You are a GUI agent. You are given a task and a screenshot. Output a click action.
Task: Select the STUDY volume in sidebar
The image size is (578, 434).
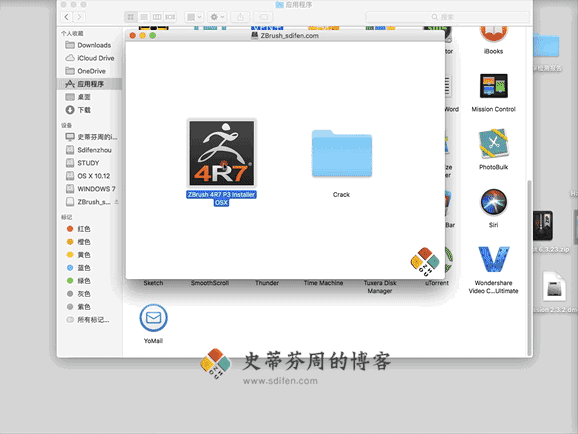pos(89,163)
